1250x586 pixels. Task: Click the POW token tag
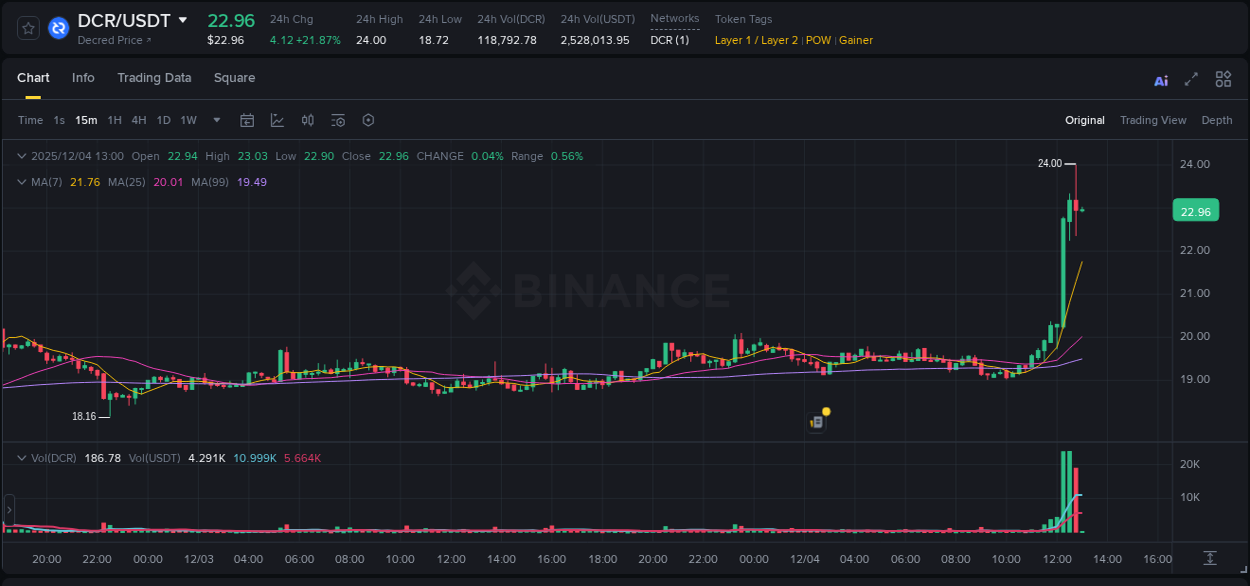[x=818, y=40]
